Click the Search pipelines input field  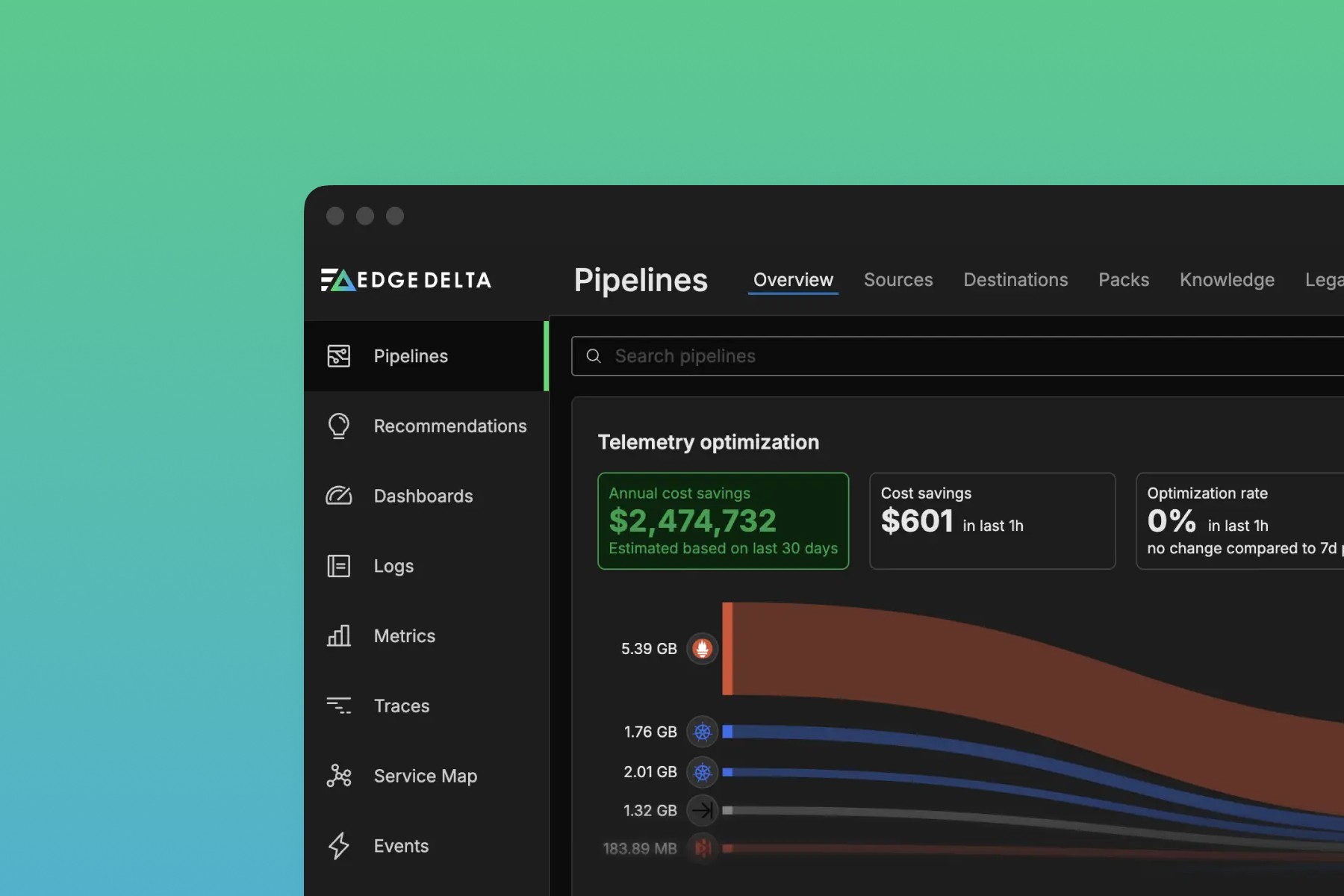957,356
